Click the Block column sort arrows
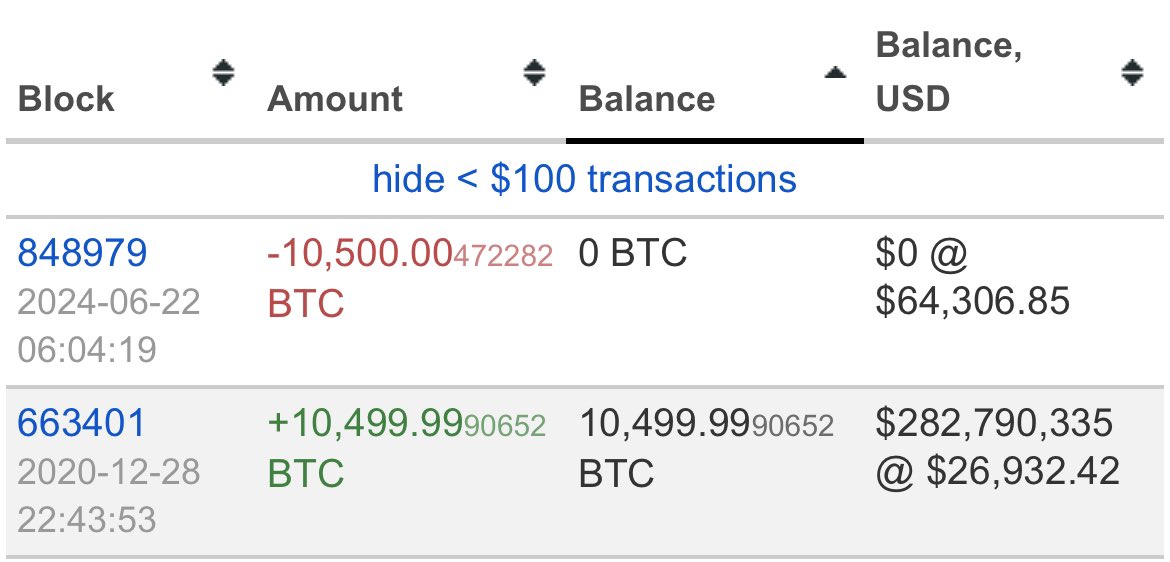This screenshot has height=562, width=1170. (223, 72)
